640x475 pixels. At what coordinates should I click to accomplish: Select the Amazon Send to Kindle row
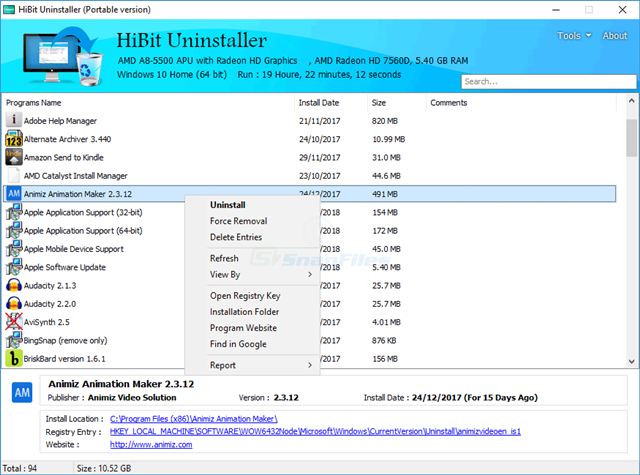(309, 158)
